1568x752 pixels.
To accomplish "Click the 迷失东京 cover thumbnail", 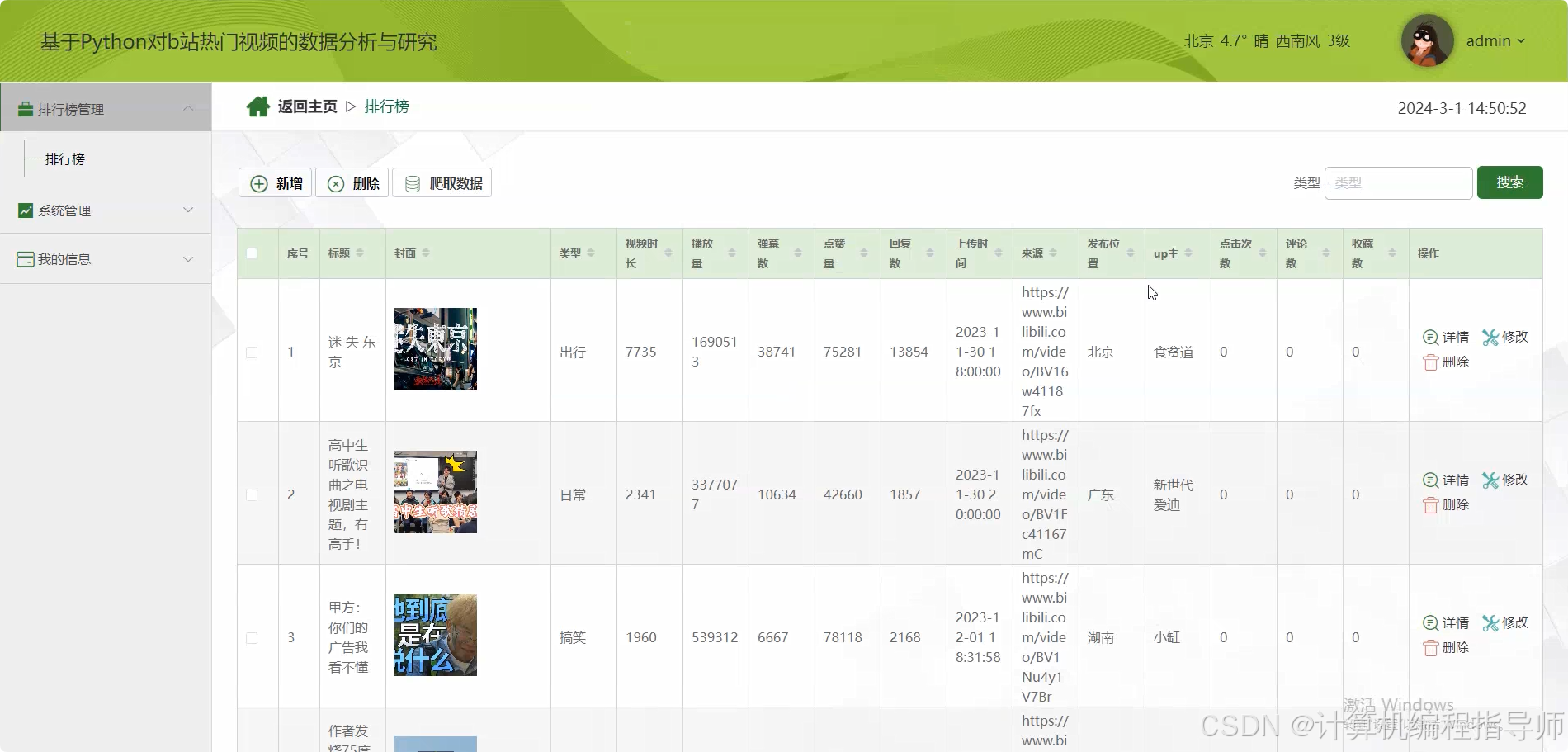I will (x=436, y=349).
